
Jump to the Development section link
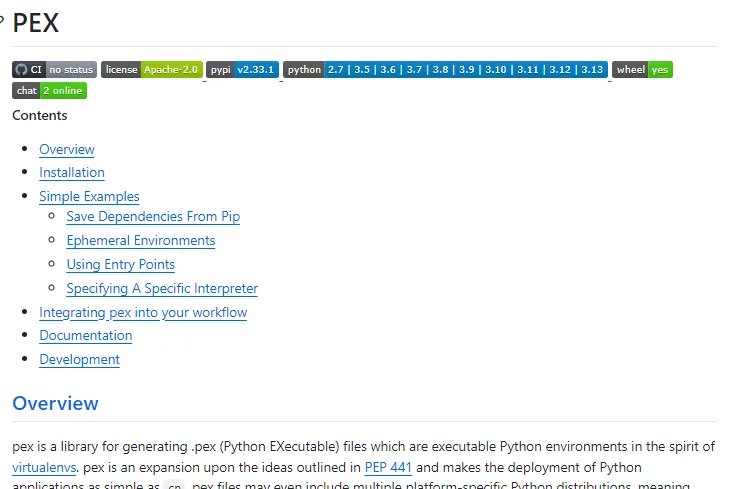coord(80,359)
